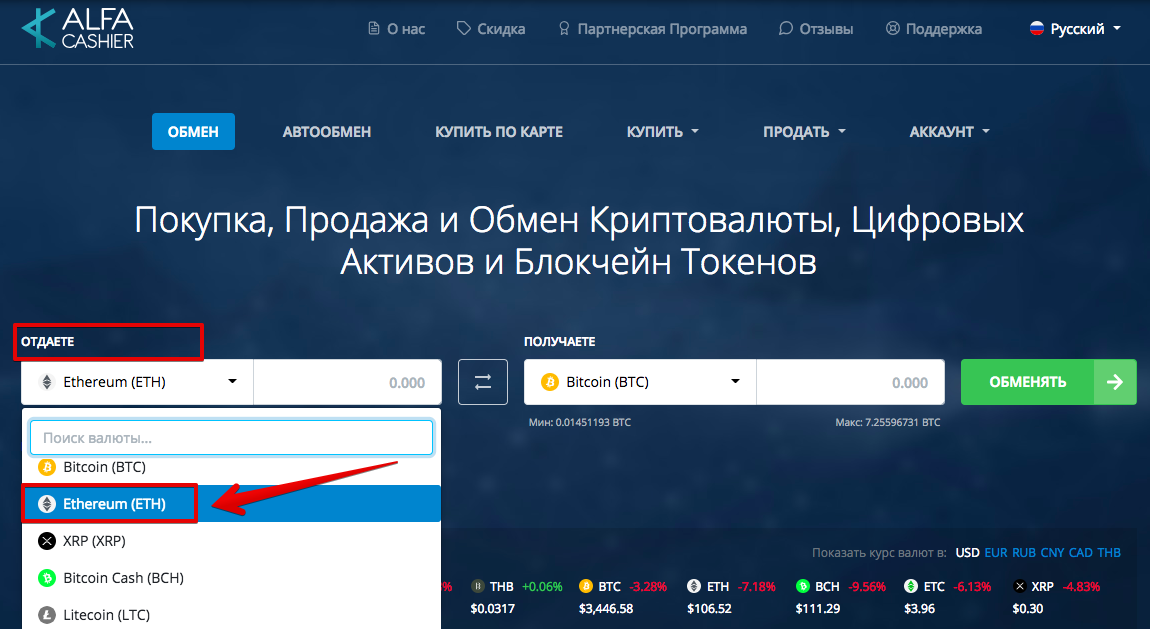1150x629 pixels.
Task: Expand the Купить menu
Action: (x=662, y=132)
